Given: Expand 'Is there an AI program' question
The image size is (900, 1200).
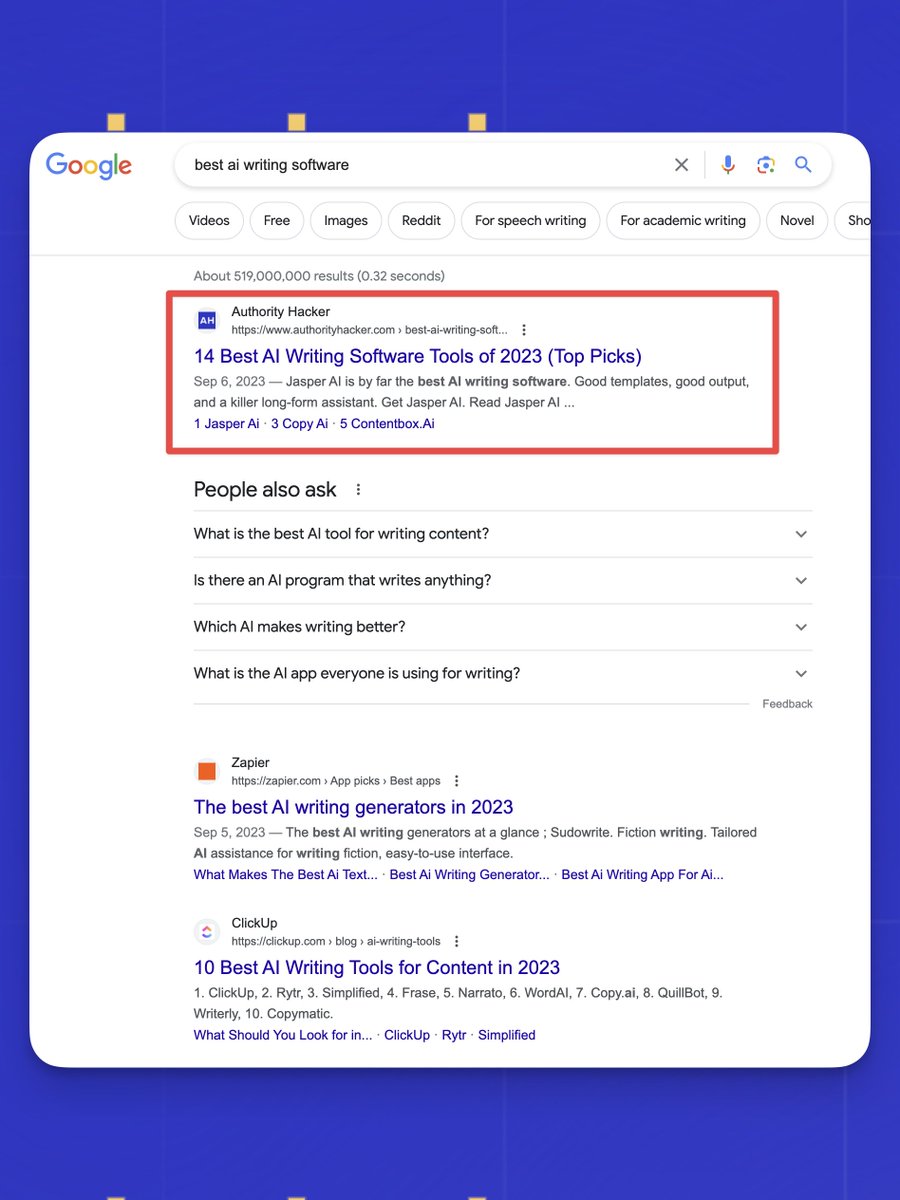Looking at the screenshot, I should (503, 581).
